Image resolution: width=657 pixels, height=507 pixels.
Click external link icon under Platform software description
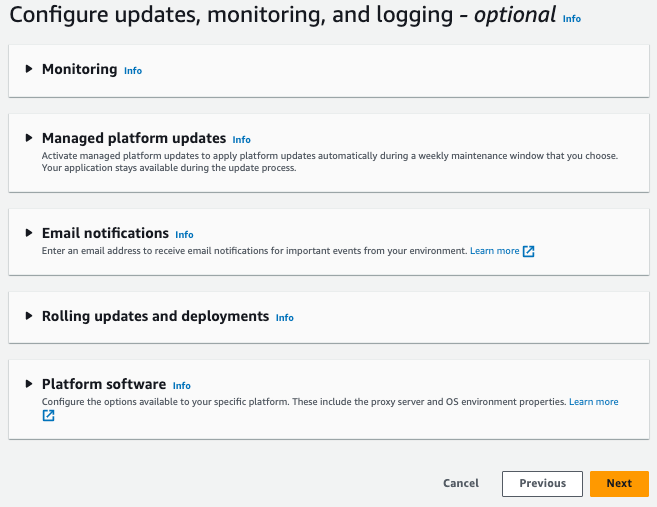tap(48, 416)
